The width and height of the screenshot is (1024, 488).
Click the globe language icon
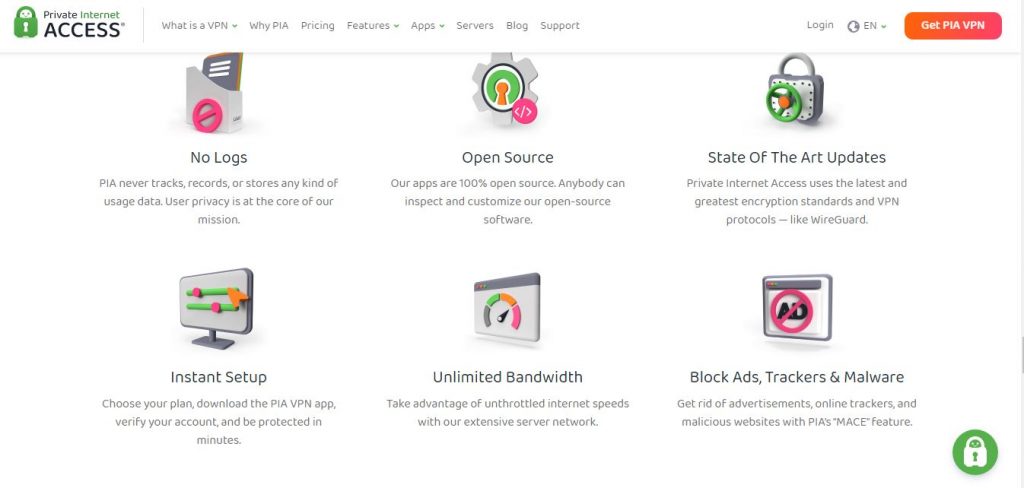pos(853,26)
